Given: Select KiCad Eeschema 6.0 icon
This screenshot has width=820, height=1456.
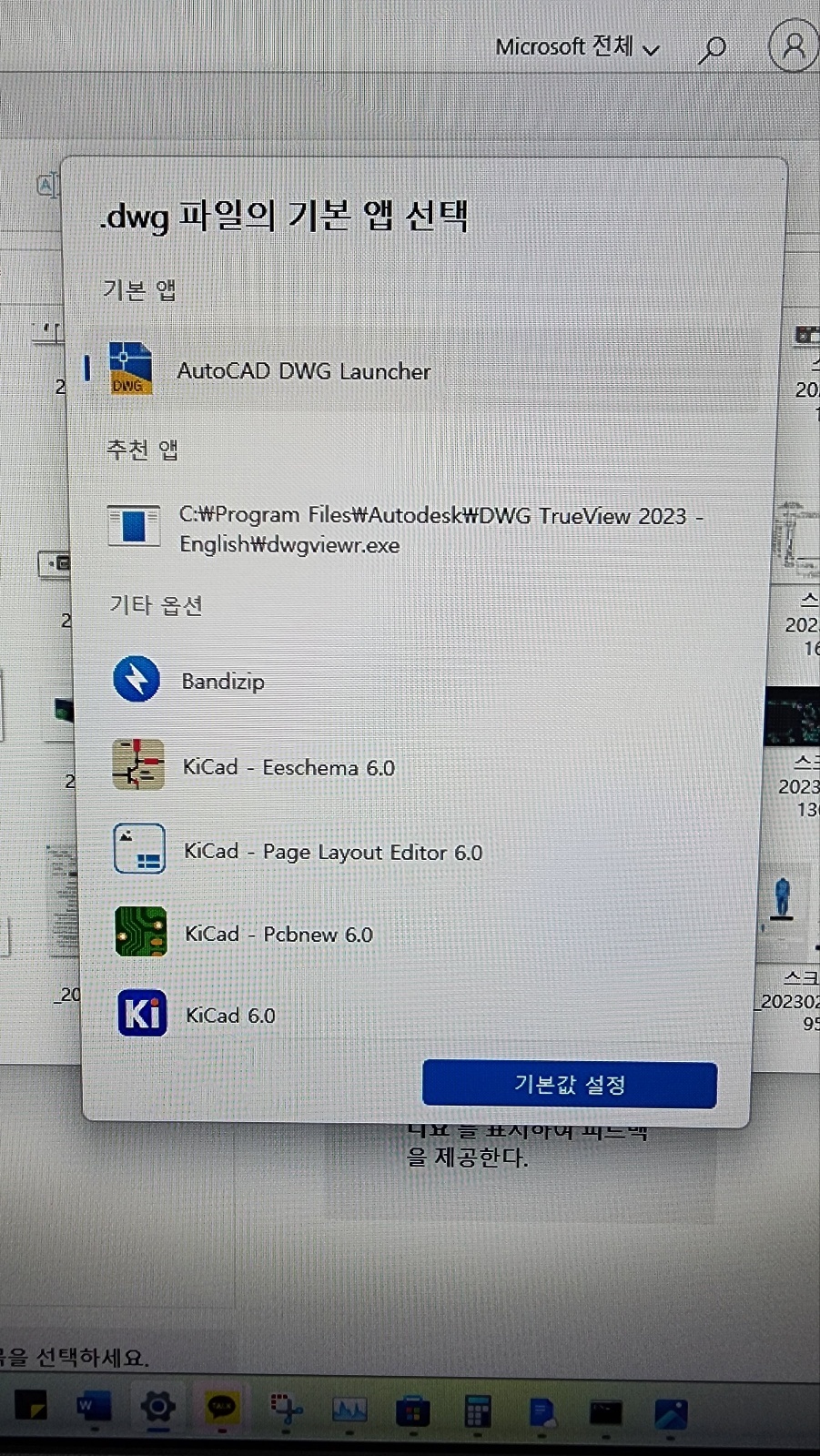Looking at the screenshot, I should 138,764.
